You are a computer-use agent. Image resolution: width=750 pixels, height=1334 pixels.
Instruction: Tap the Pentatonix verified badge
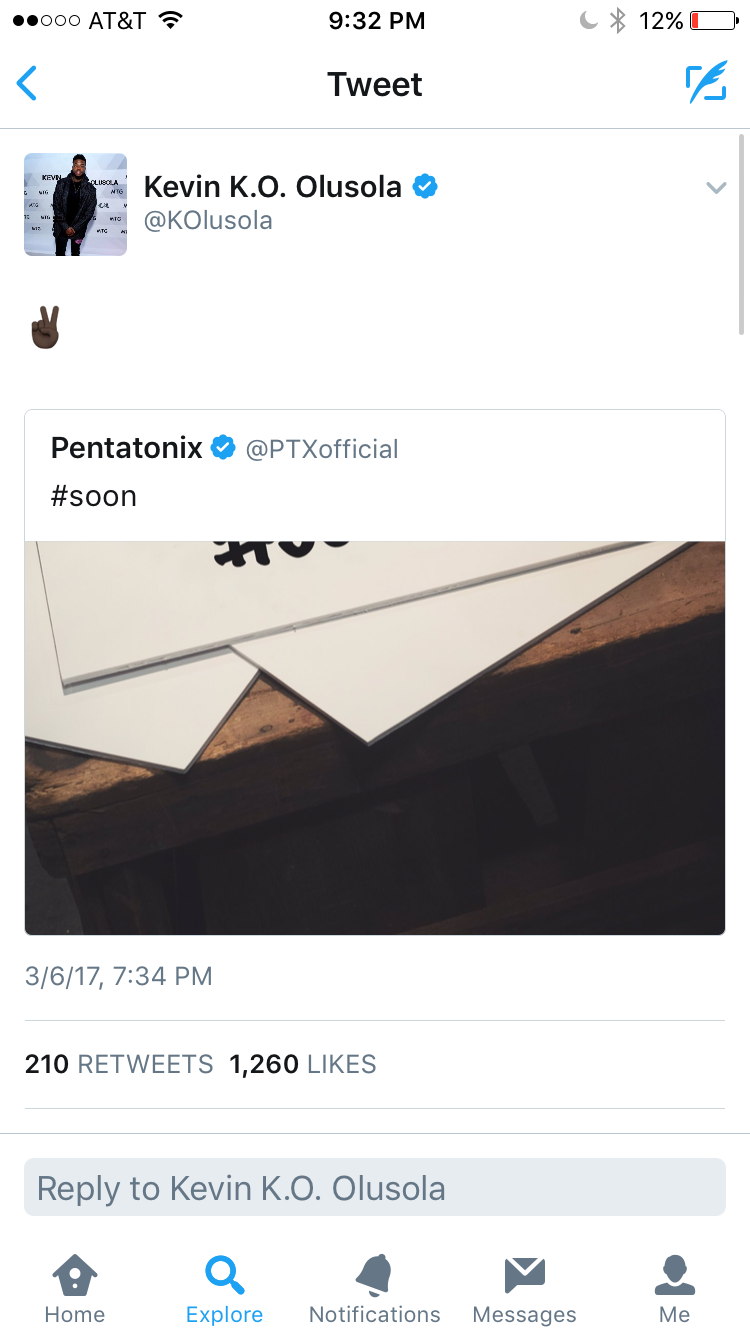pyautogui.click(x=223, y=448)
